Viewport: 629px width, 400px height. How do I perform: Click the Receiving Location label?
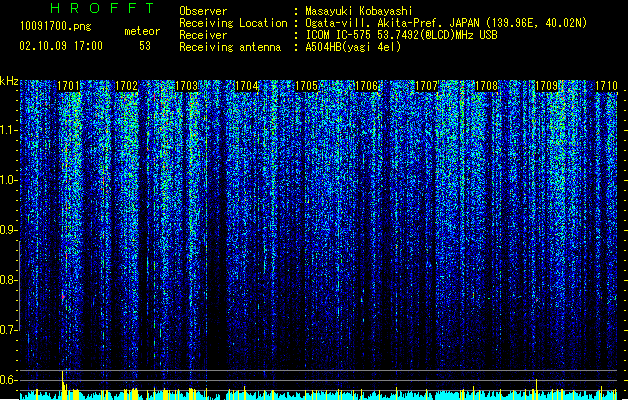233,23
